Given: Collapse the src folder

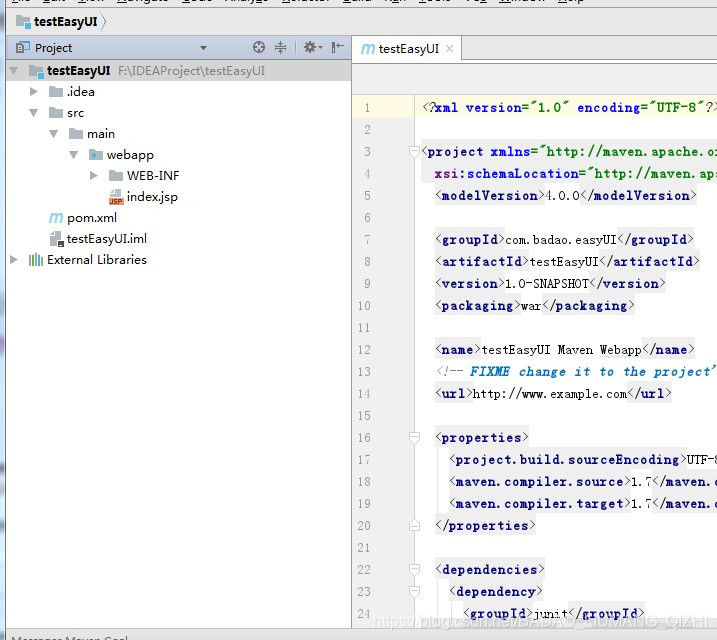Looking at the screenshot, I should point(33,113).
